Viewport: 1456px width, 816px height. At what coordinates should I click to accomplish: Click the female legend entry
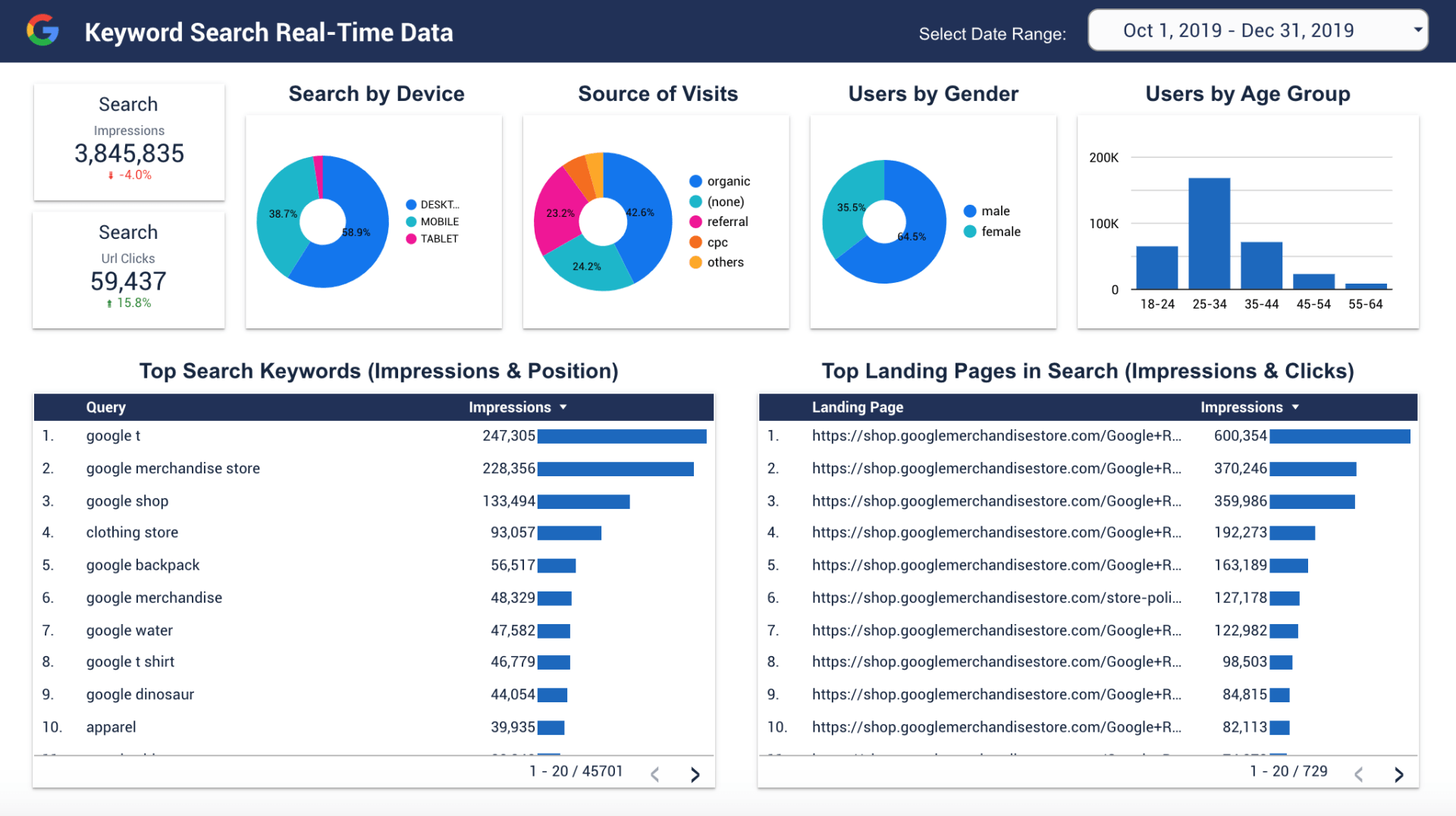[992, 231]
